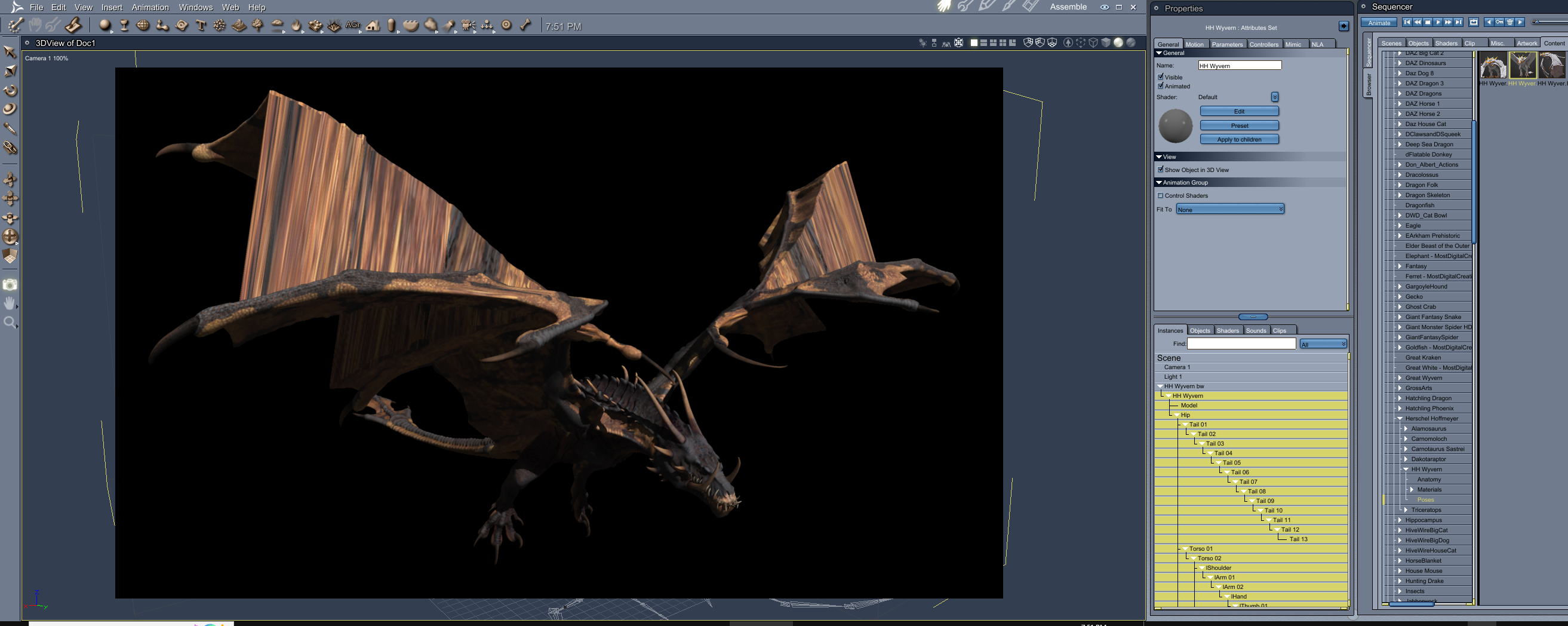Click the Find search field
Screen dimensions: 1568x626
(x=1241, y=343)
